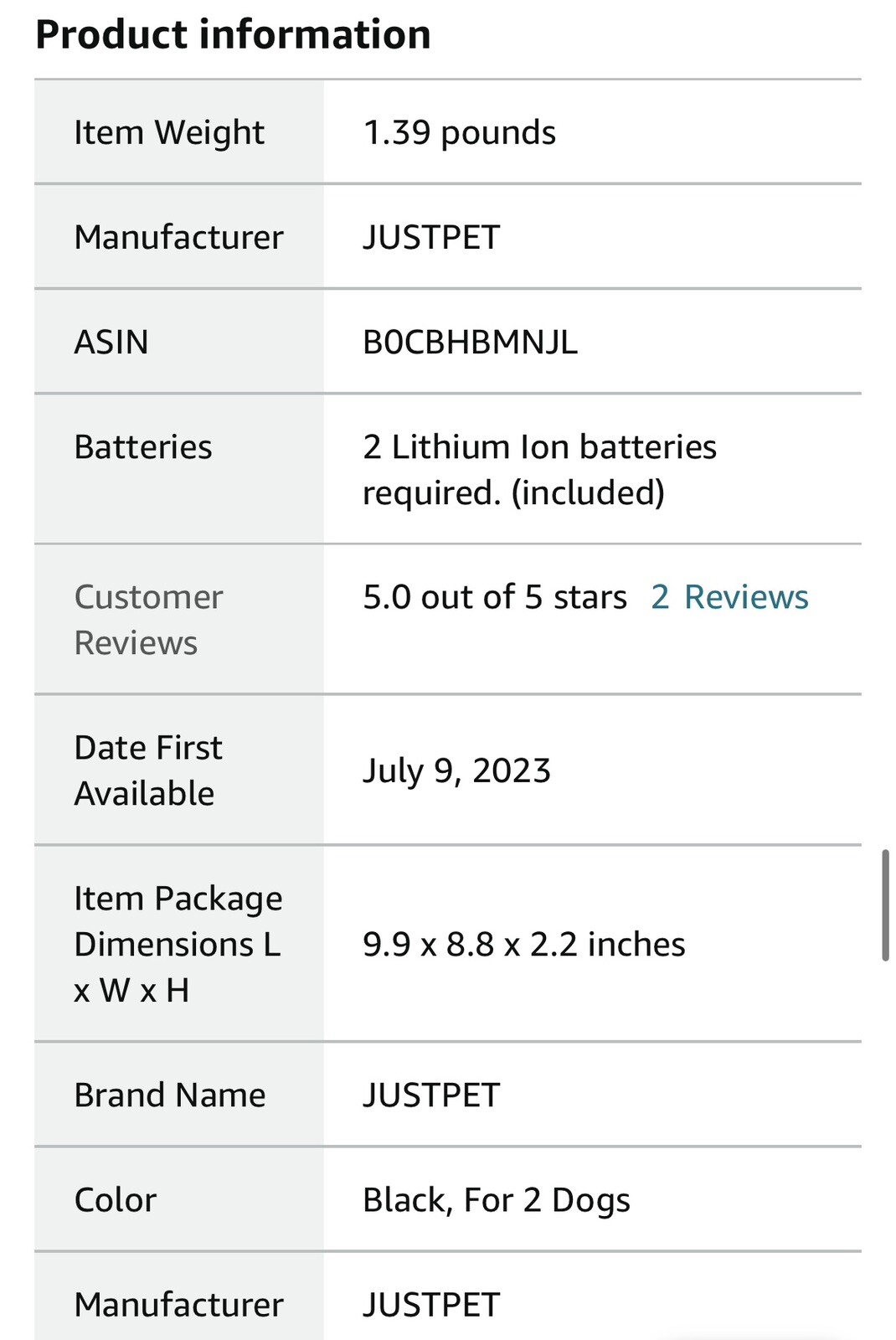
Task: Click the 9.9 x 8.8 x 2.2 inches value
Action: click(524, 945)
